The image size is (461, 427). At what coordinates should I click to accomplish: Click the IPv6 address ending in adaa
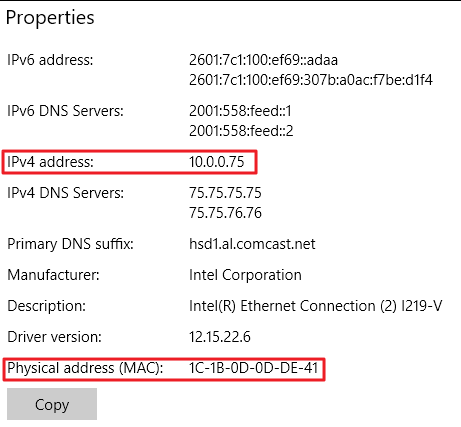(263, 60)
